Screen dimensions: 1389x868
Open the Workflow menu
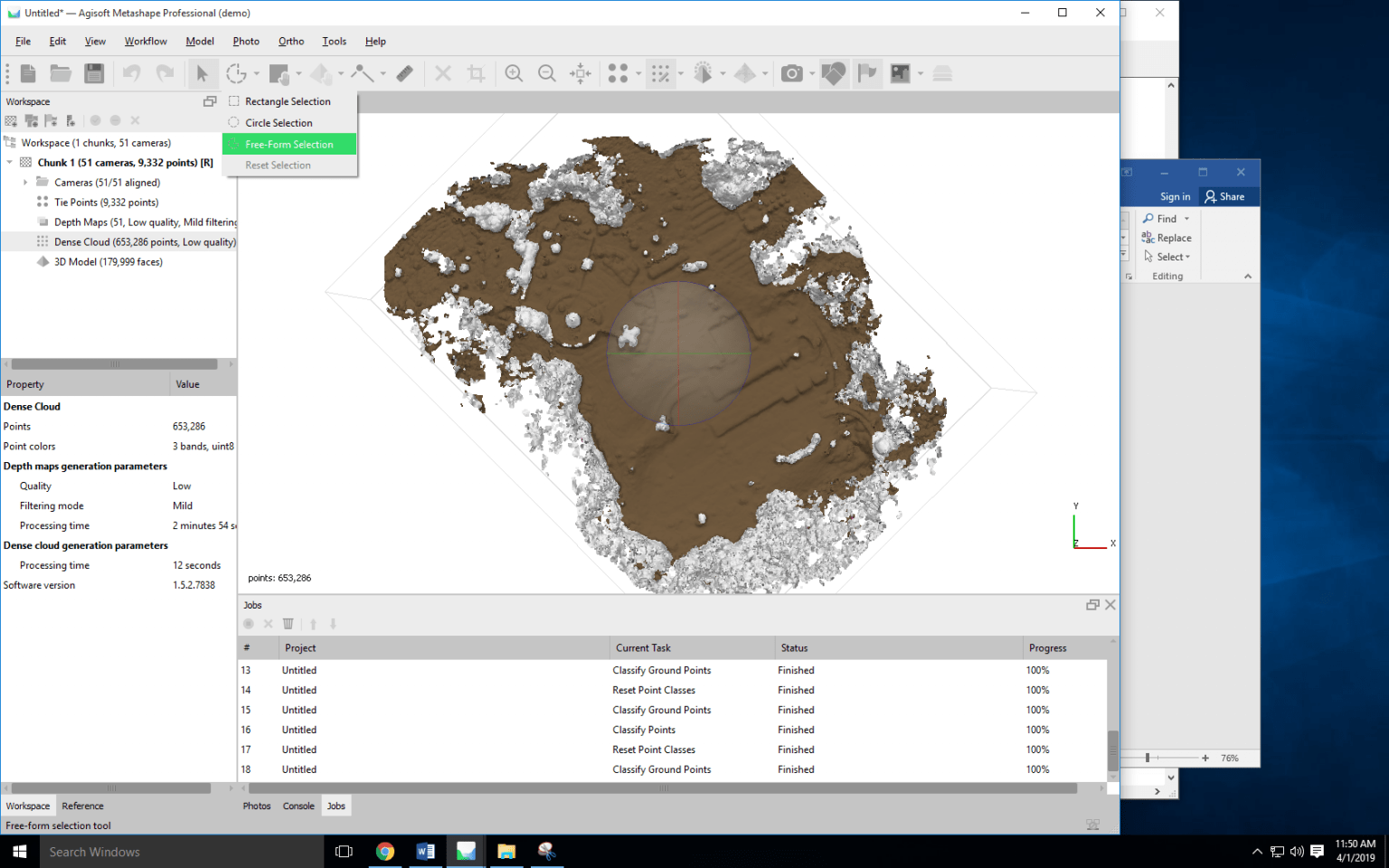[x=146, y=41]
